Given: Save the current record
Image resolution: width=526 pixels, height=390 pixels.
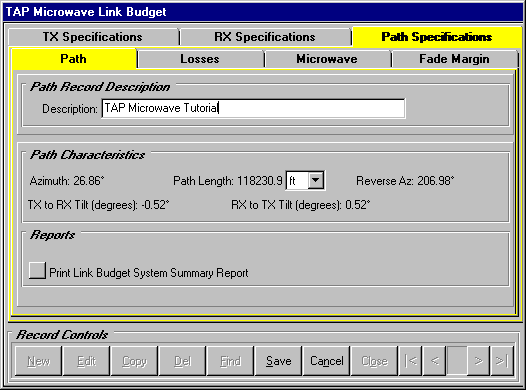Looking at the screenshot, I should click(278, 361).
